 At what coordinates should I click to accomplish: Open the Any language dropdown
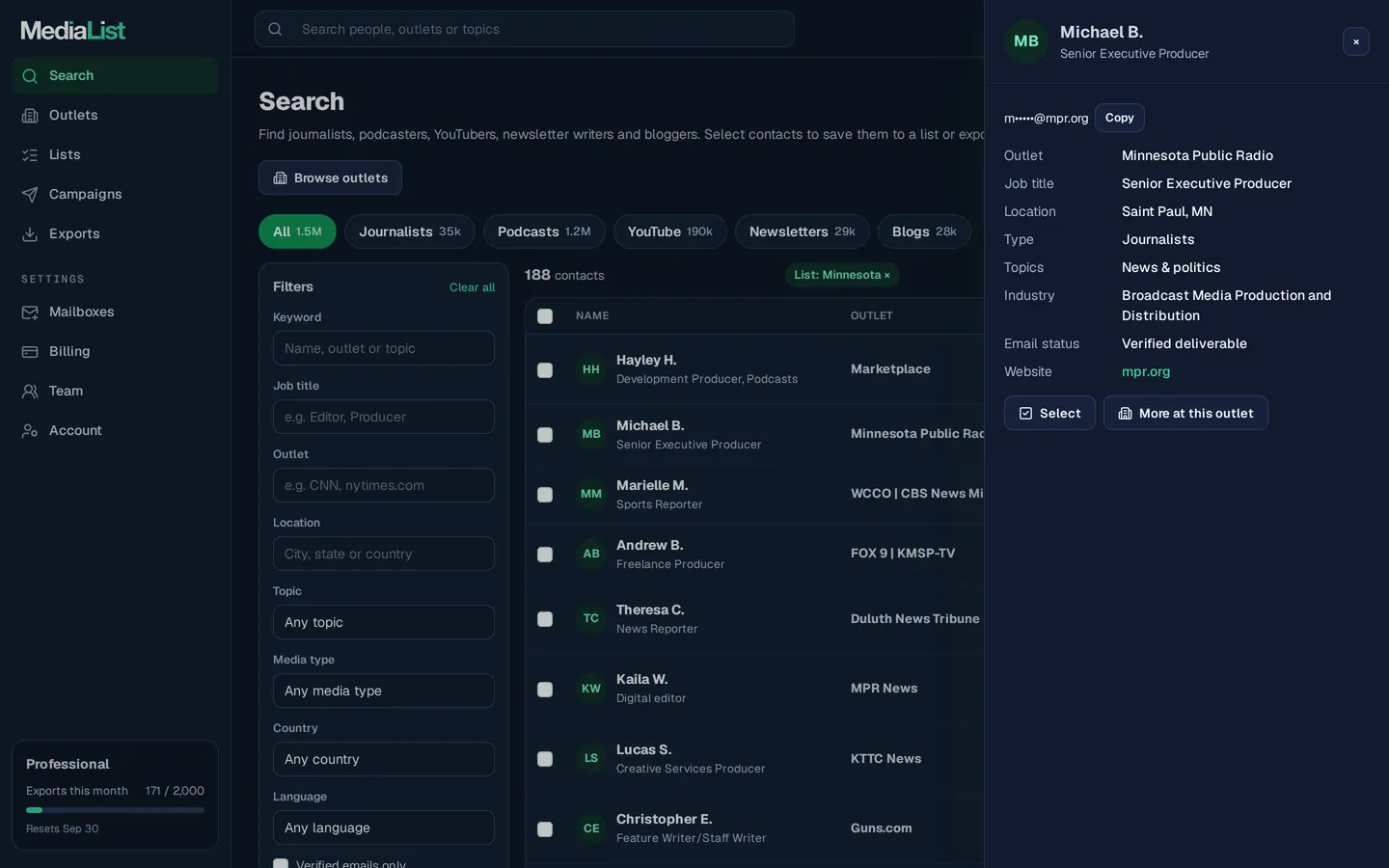click(x=384, y=827)
